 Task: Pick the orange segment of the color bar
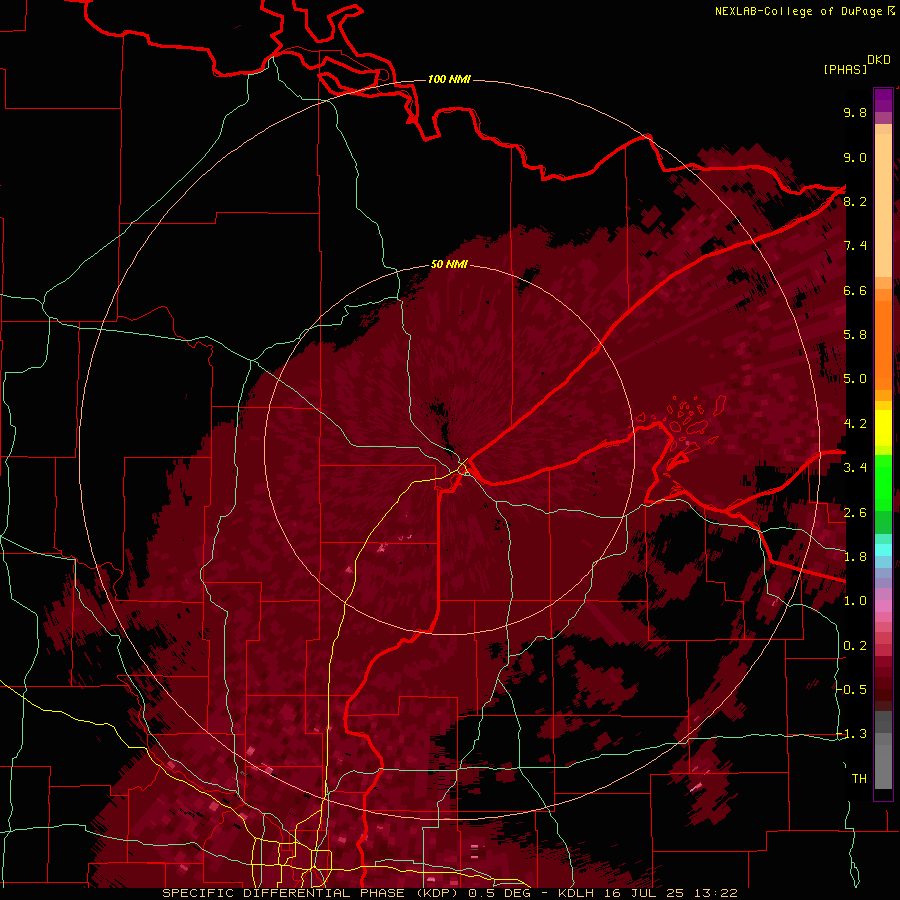(883, 346)
